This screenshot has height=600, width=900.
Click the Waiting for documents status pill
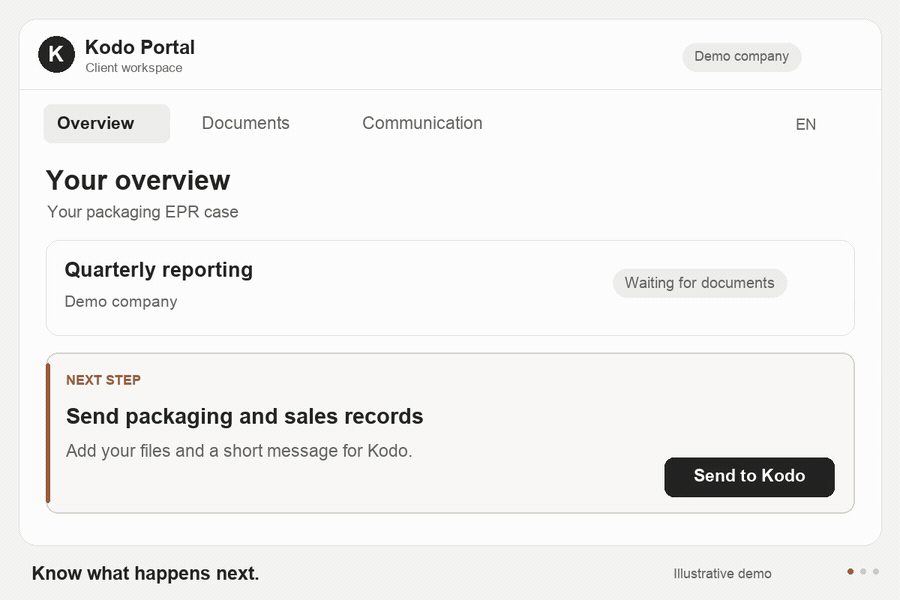700,283
